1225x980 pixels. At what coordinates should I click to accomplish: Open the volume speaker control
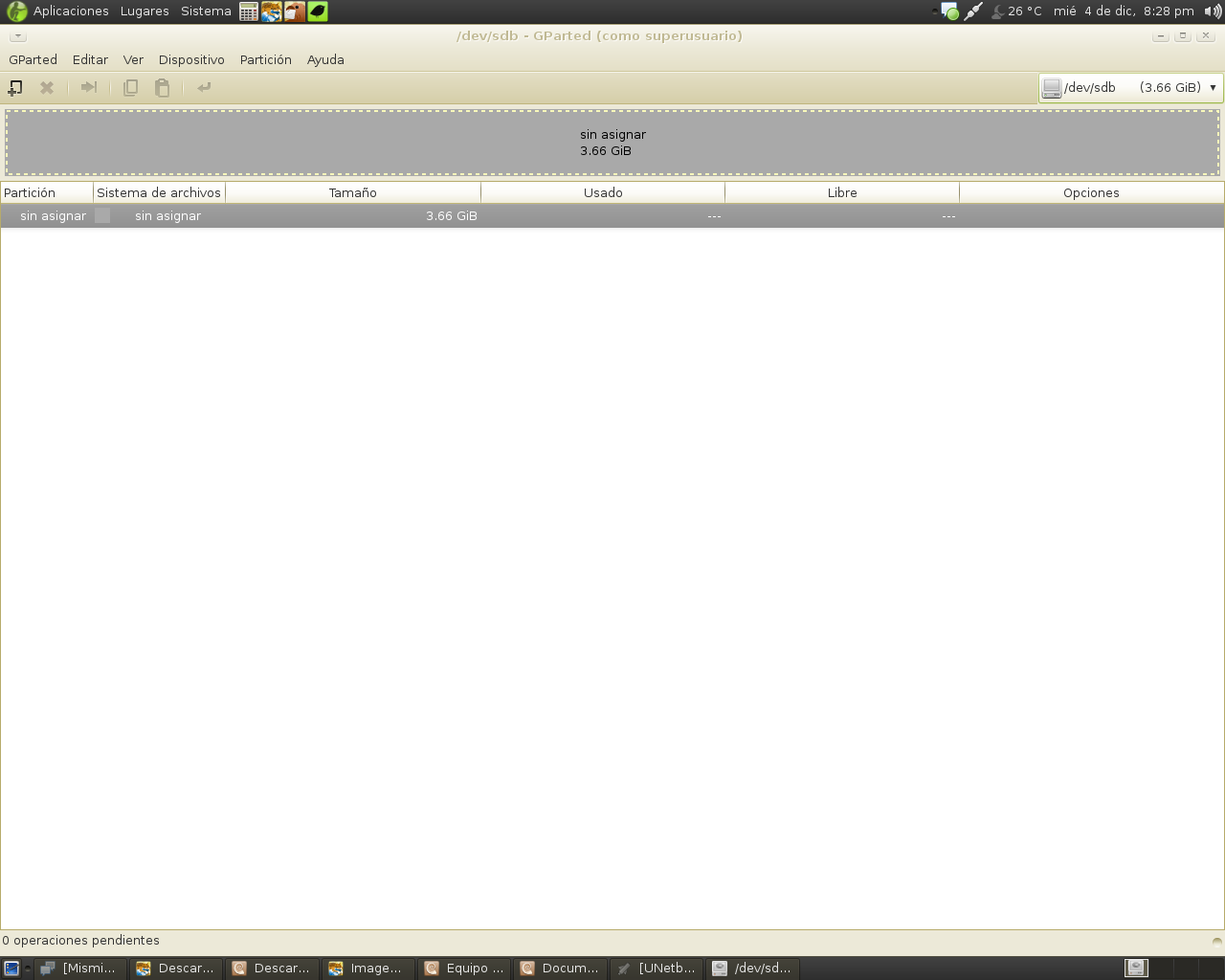(1213, 11)
